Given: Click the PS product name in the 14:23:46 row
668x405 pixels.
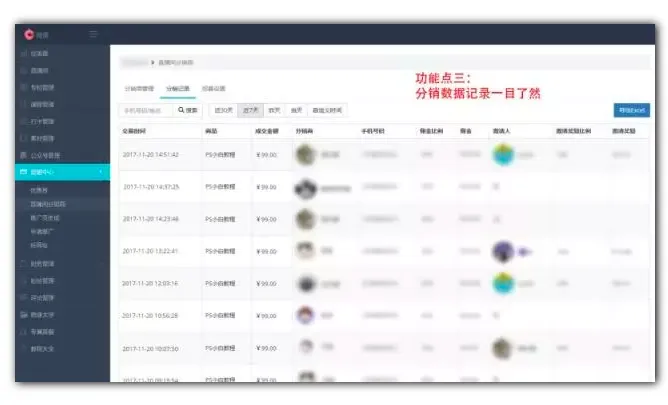Looking at the screenshot, I should [x=220, y=219].
